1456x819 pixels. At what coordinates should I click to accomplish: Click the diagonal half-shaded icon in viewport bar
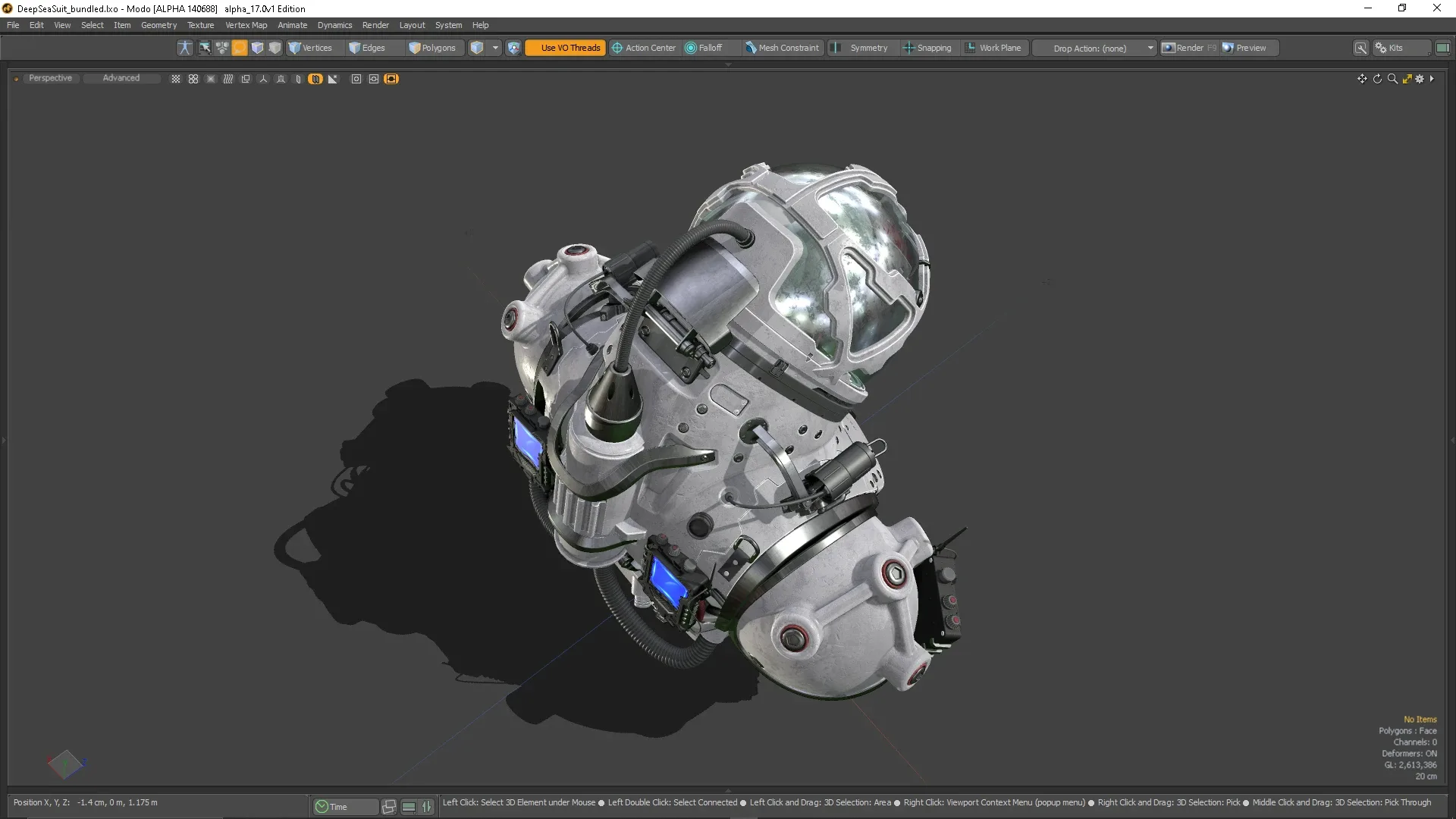coord(332,79)
